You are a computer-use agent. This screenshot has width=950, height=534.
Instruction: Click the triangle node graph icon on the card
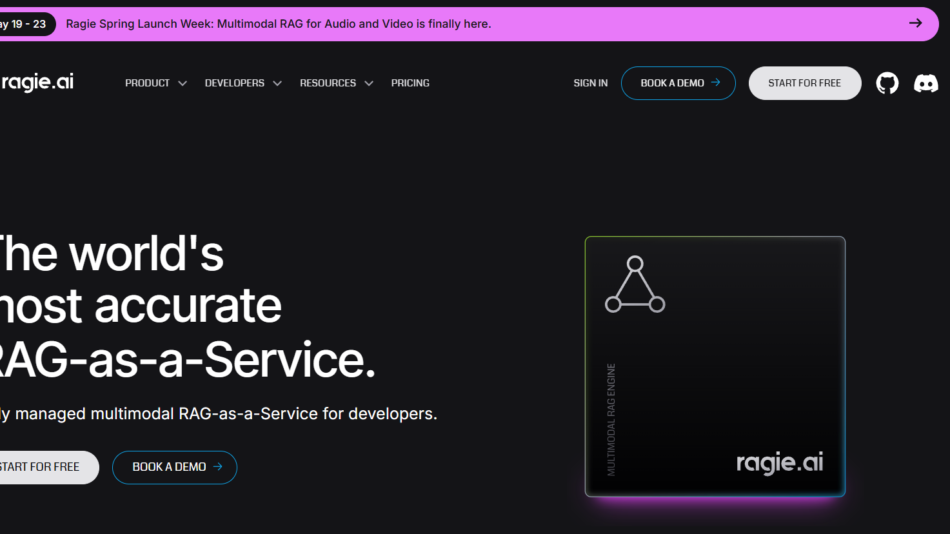click(635, 286)
